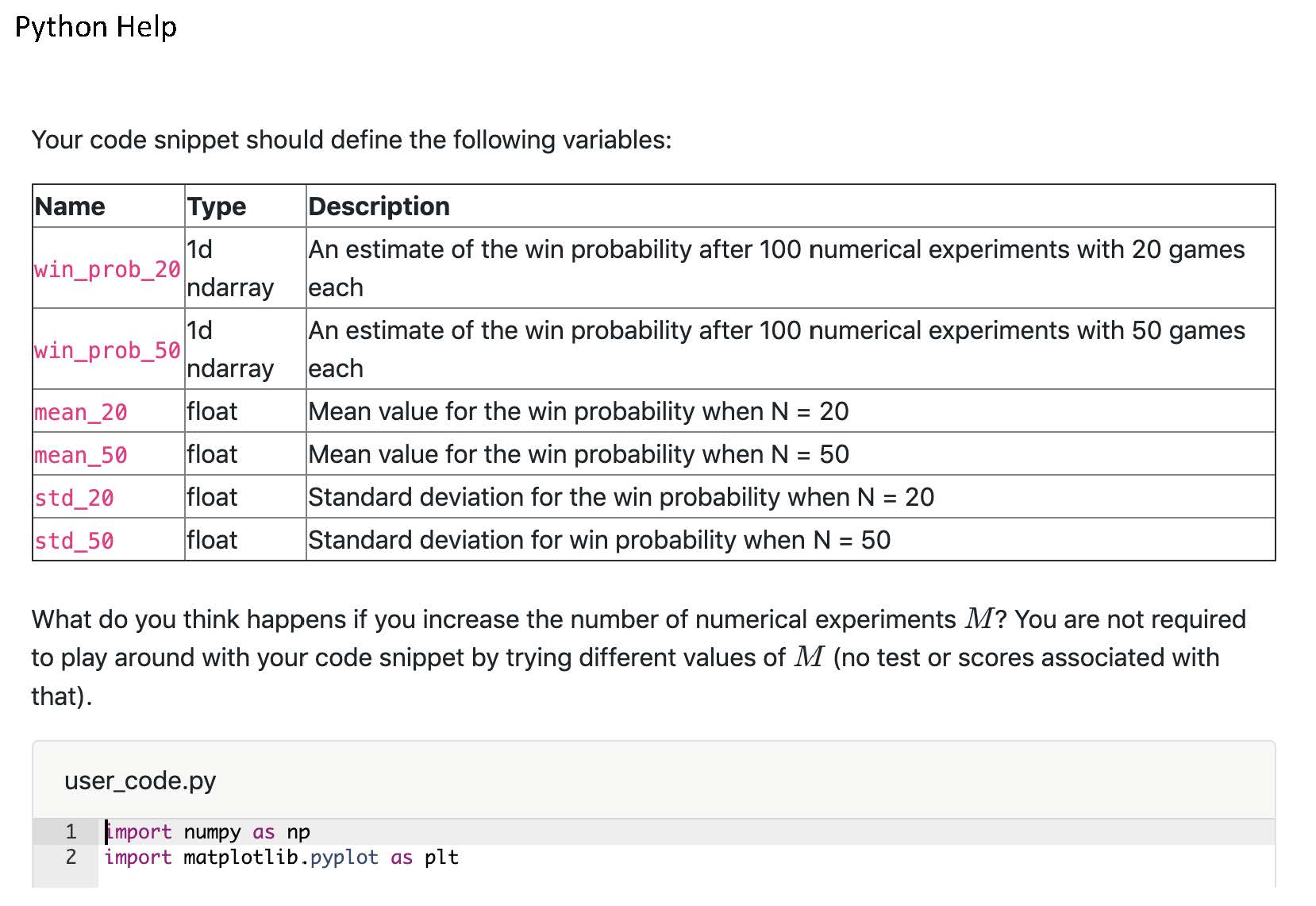Click the user_code.py file header
The width and height of the screenshot is (1316, 906).
point(140,781)
